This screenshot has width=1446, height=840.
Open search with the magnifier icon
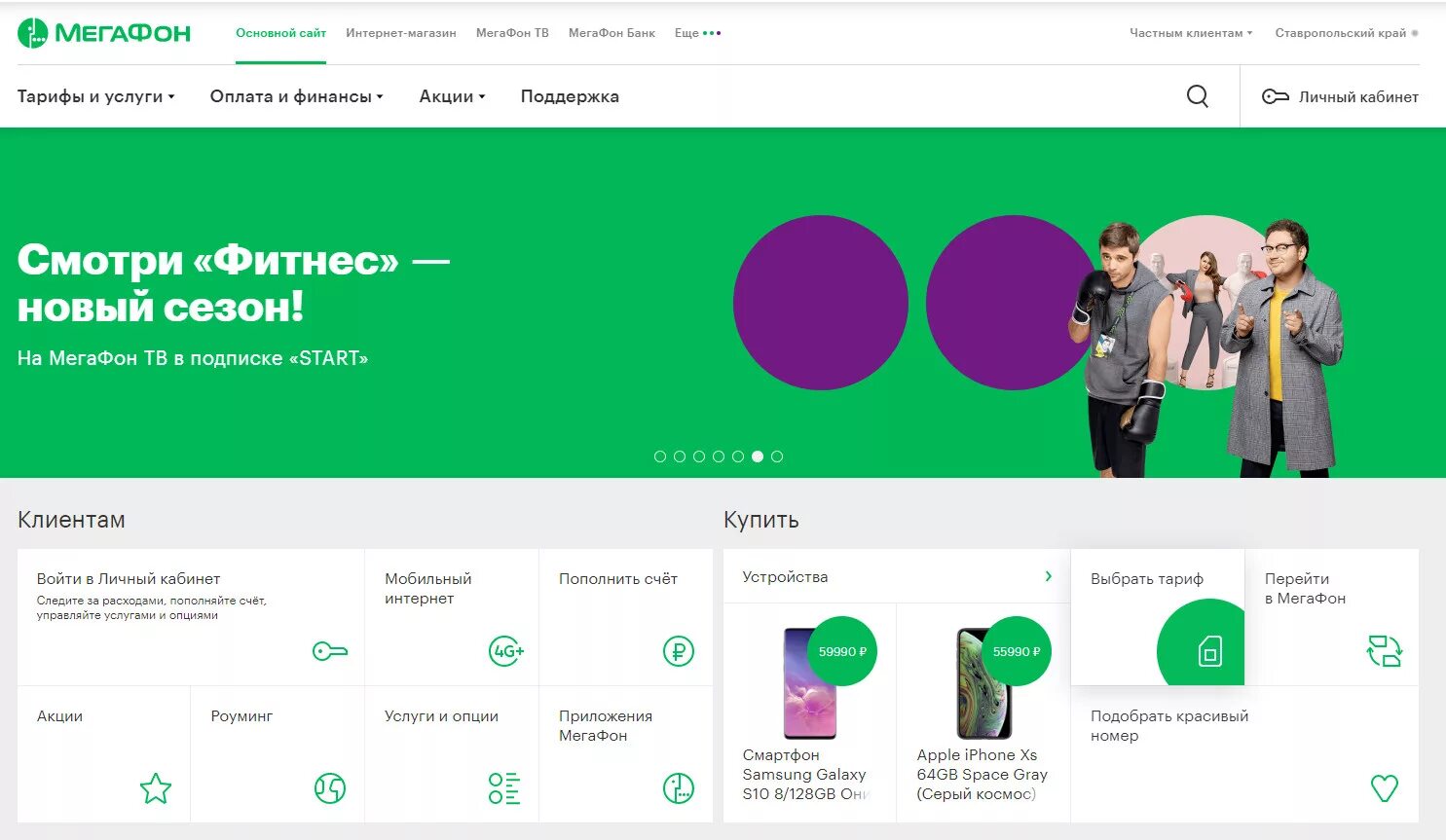1197,95
